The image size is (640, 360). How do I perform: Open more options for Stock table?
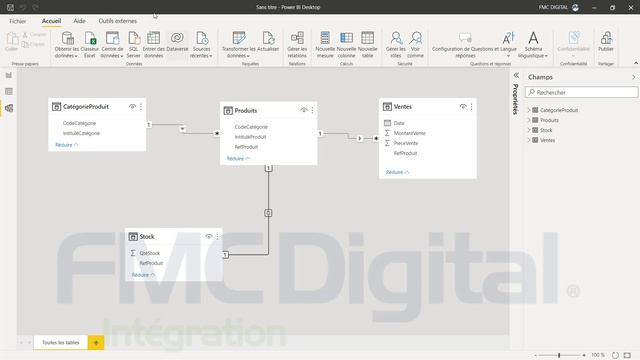point(218,236)
